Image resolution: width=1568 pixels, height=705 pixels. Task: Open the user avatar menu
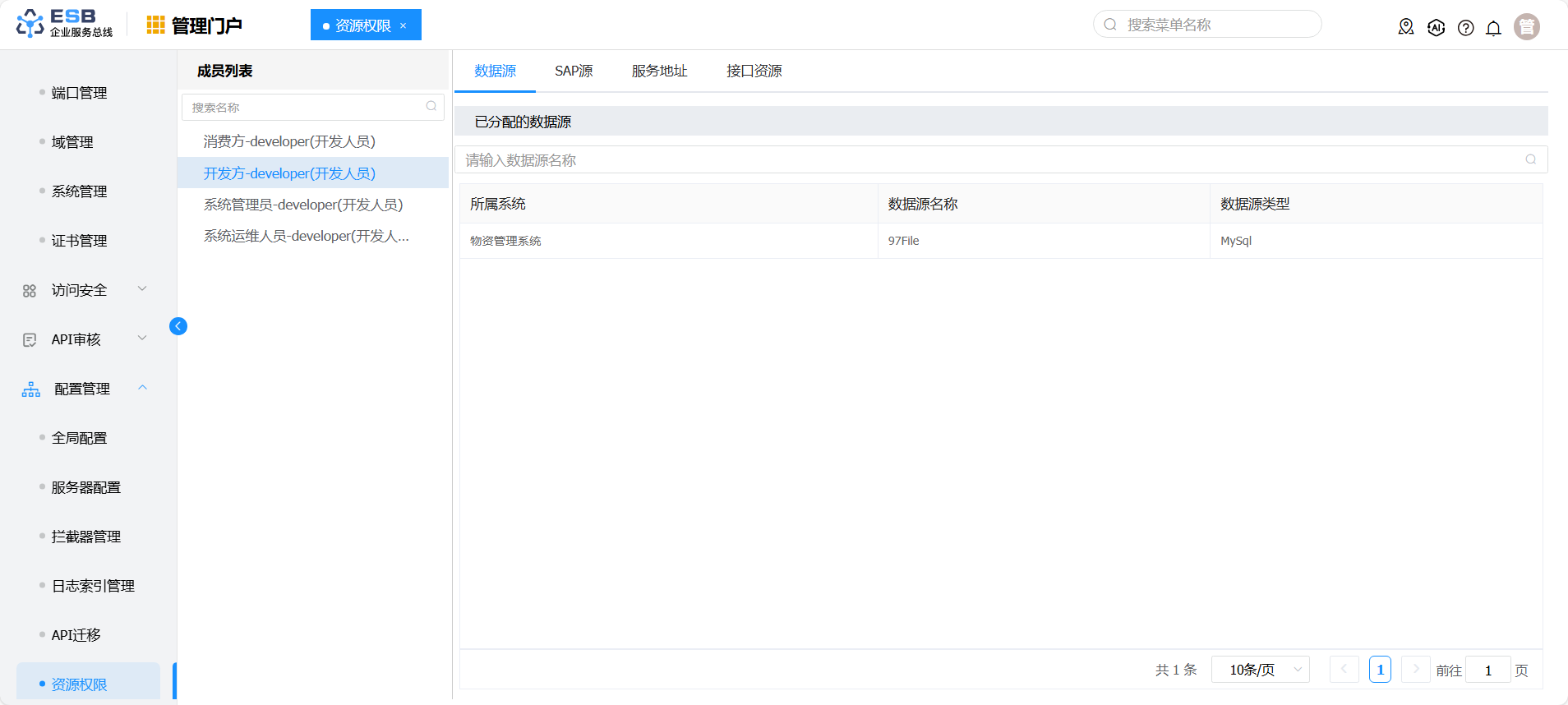(x=1526, y=27)
